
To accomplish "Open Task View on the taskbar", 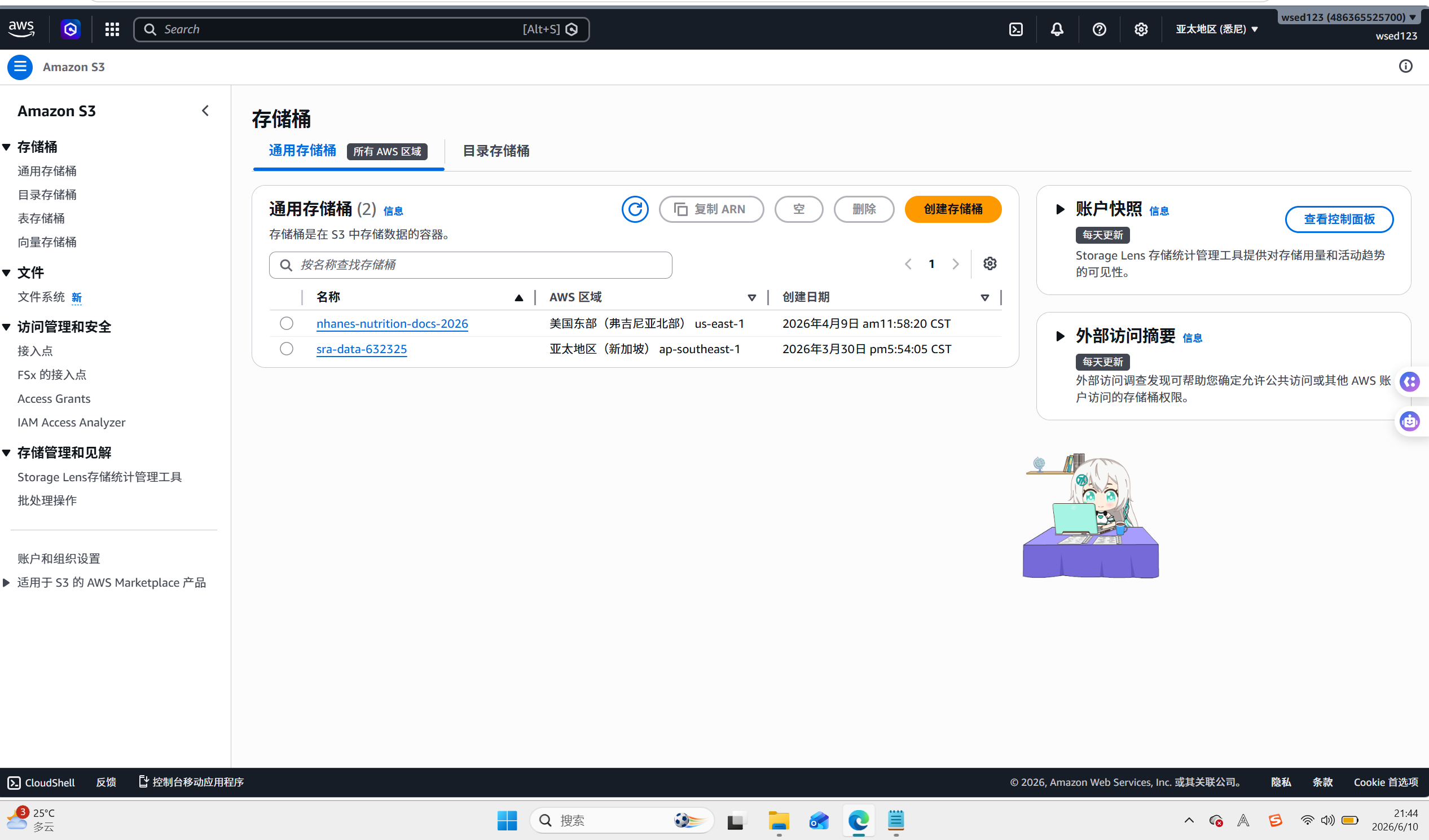I will click(736, 820).
